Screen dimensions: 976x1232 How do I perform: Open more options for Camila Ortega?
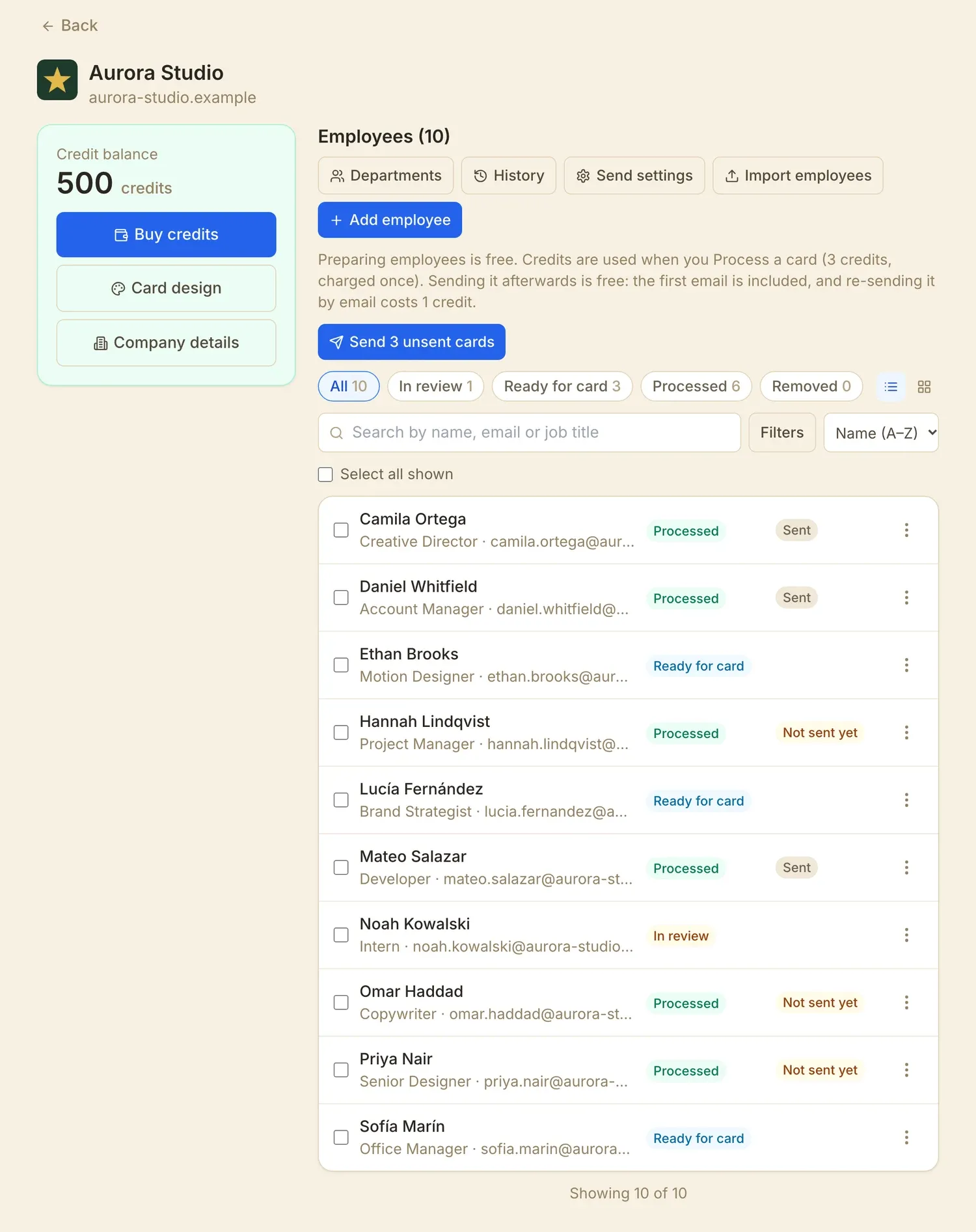[906, 530]
